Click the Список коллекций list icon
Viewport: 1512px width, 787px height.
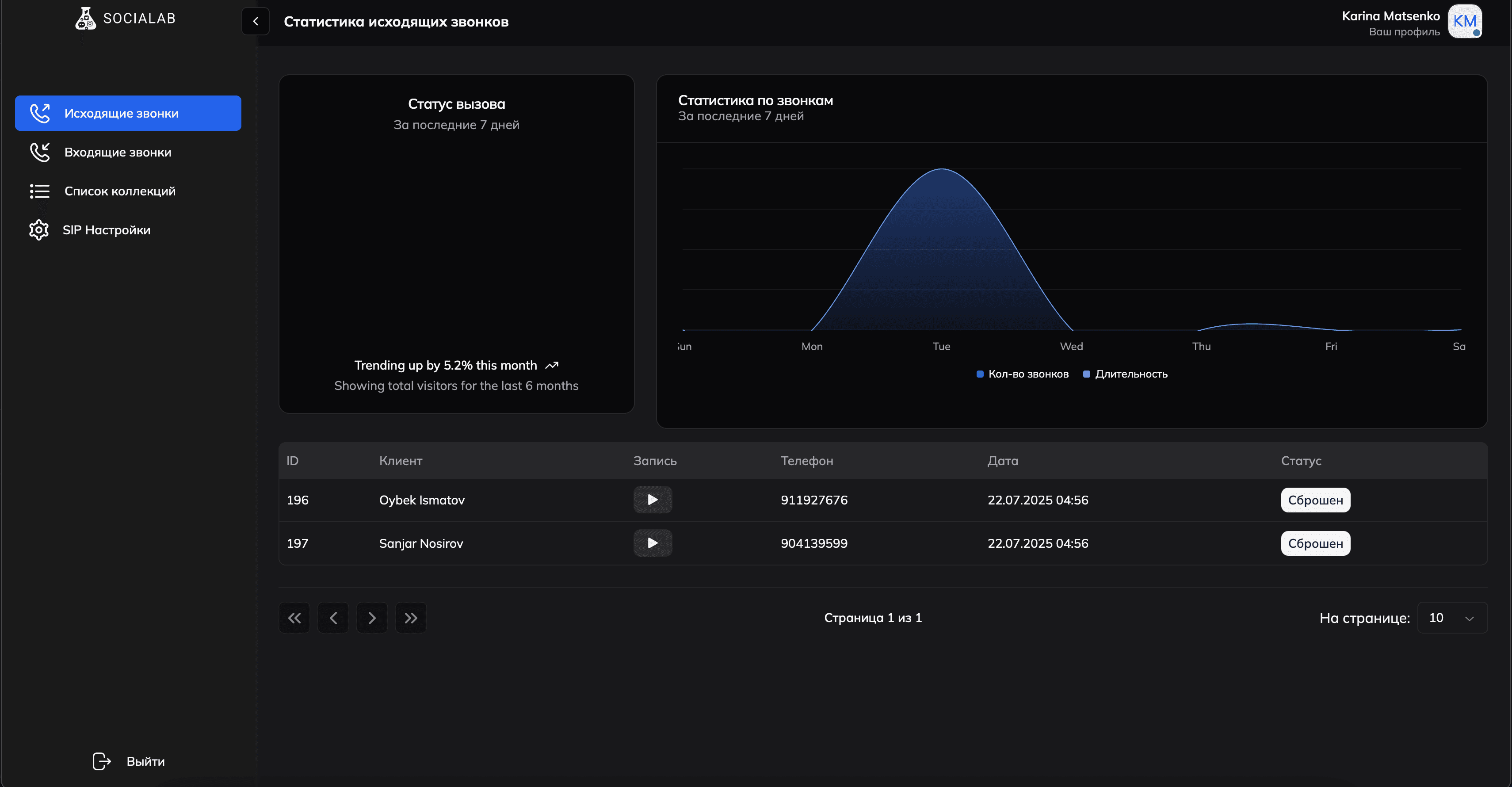39,191
